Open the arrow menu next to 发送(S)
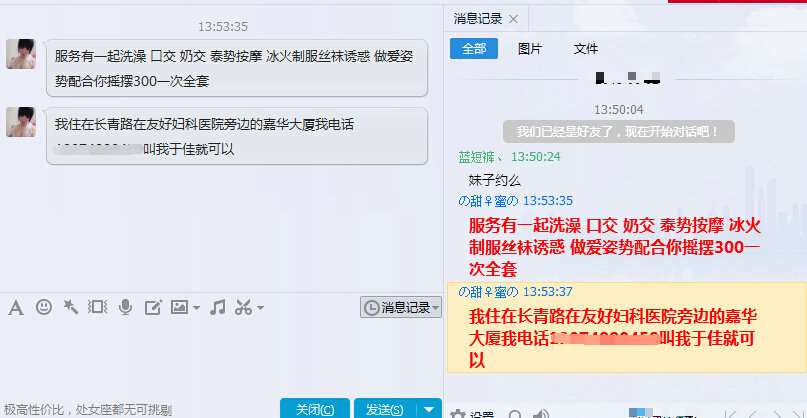 point(429,409)
